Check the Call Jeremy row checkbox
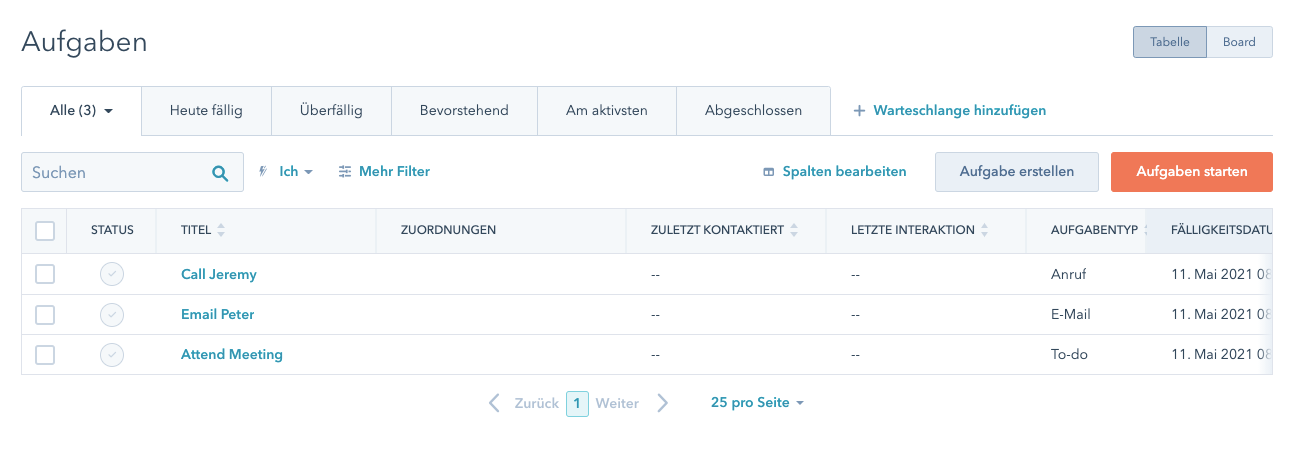 (45, 274)
